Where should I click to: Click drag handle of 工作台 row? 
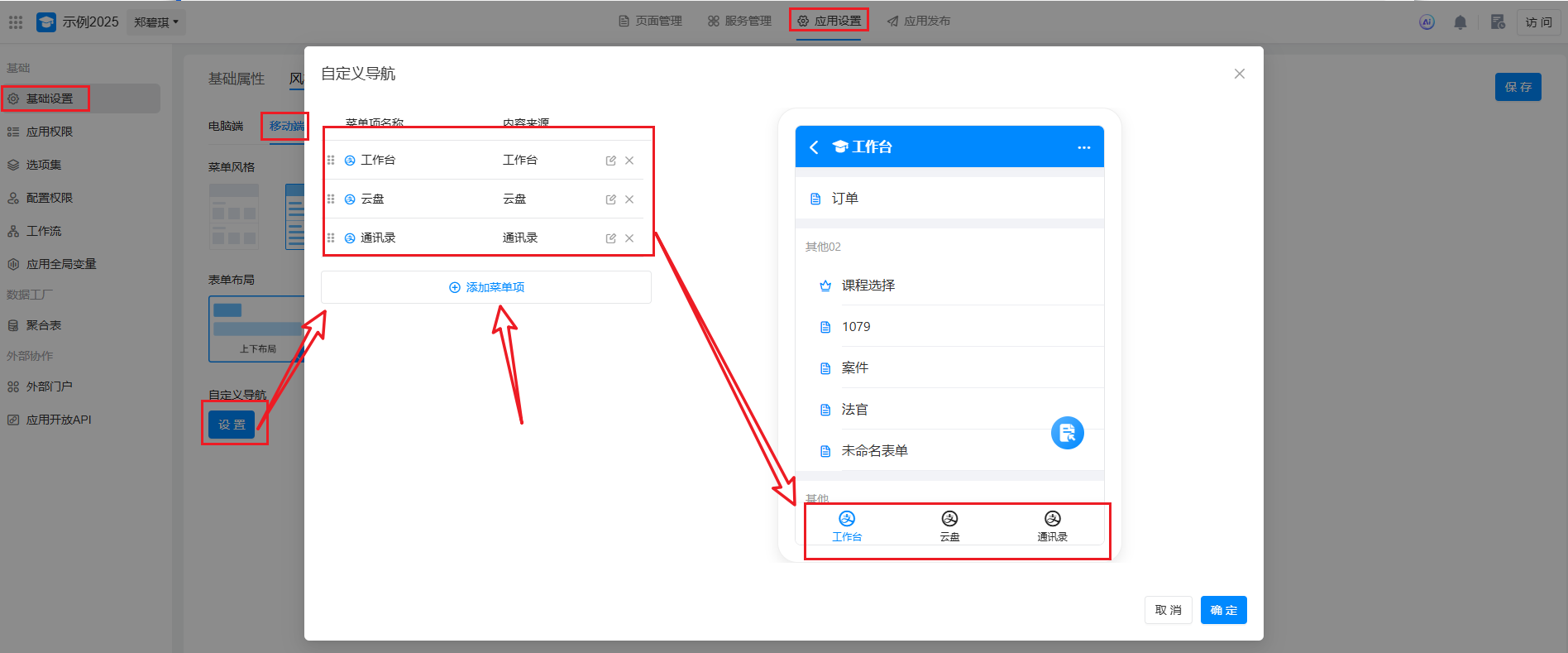pyautogui.click(x=331, y=161)
